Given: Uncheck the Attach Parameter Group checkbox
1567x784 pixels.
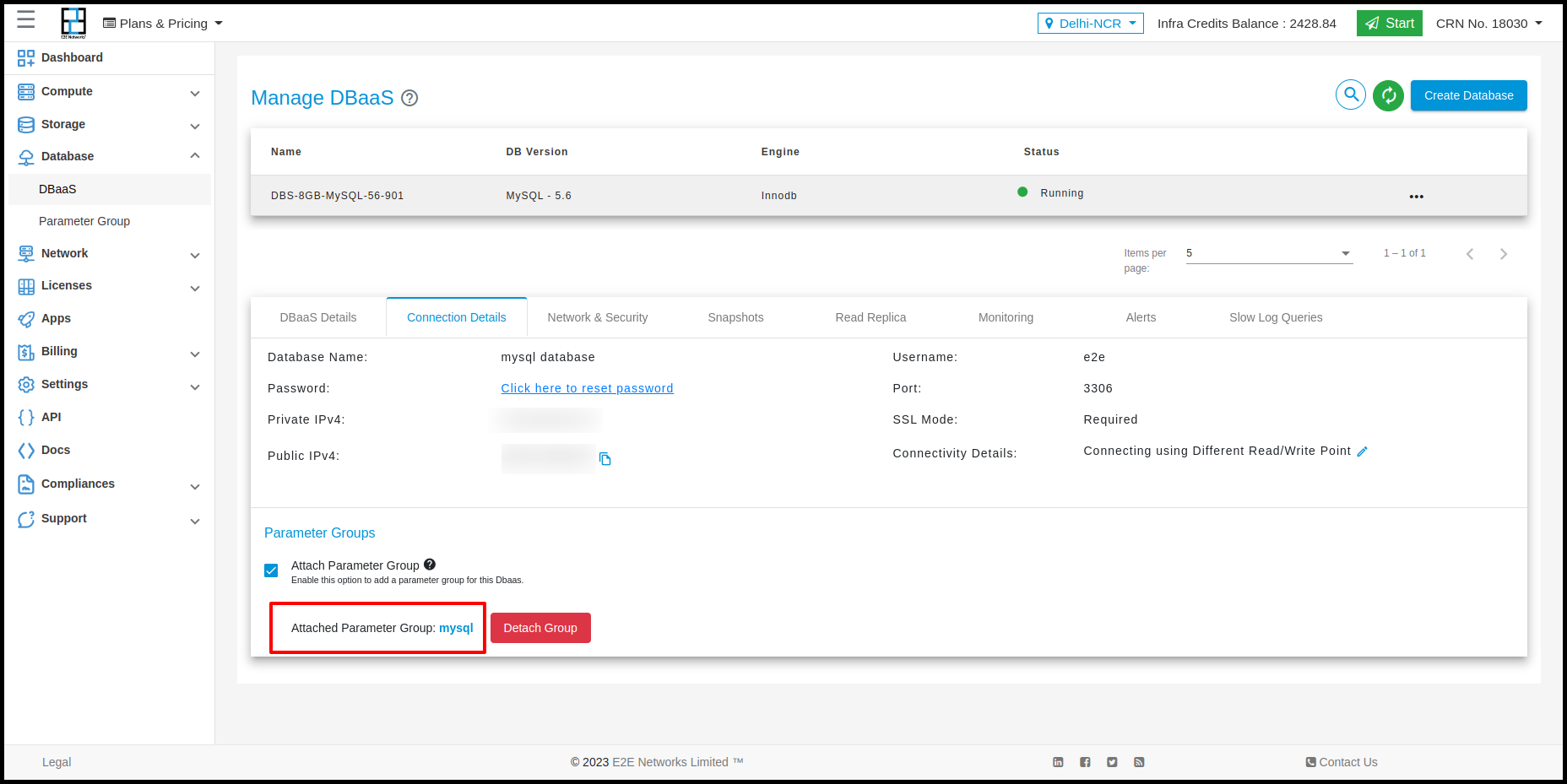Looking at the screenshot, I should click(271, 570).
